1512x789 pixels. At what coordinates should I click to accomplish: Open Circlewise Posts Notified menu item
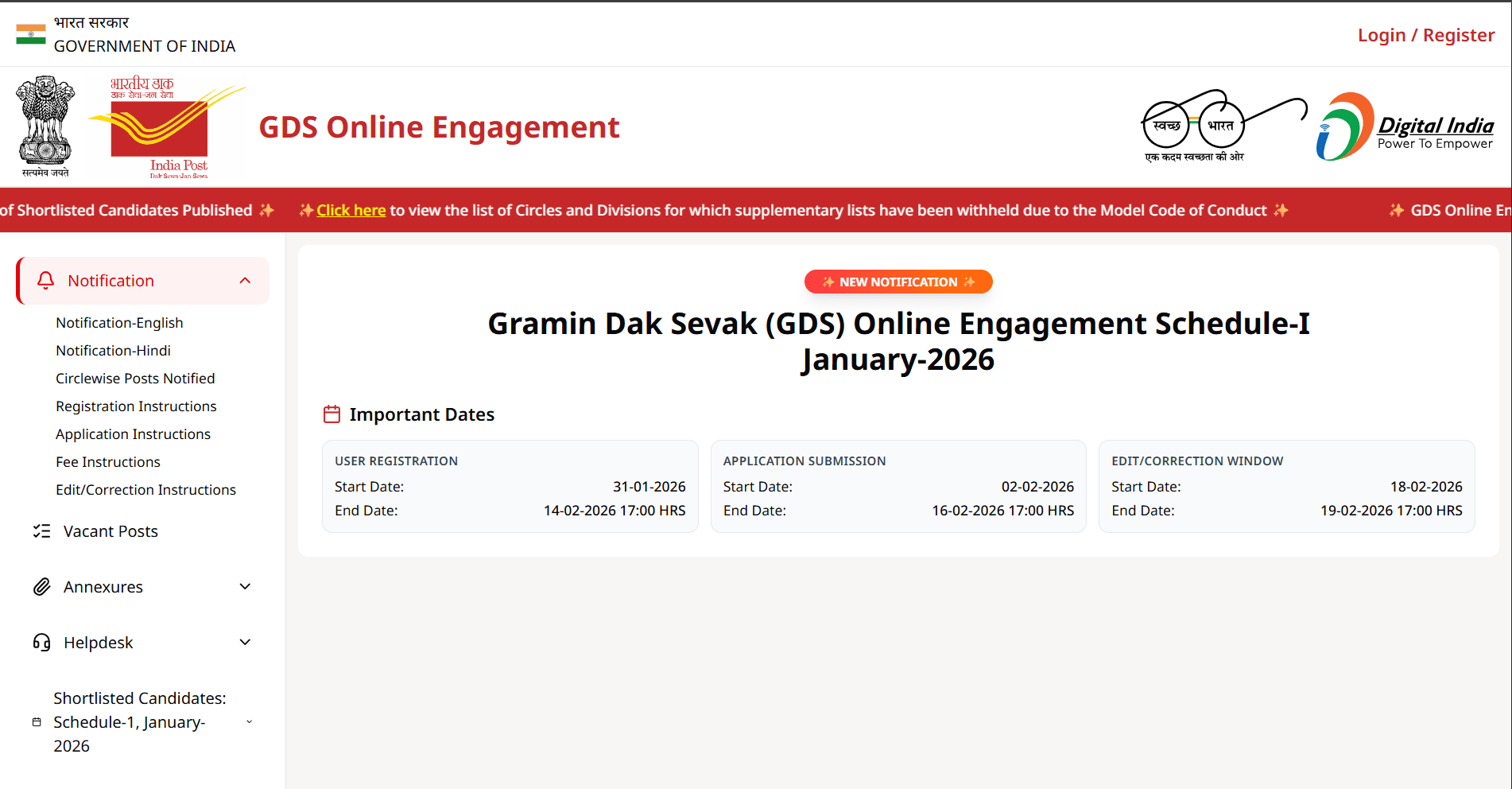[x=135, y=379]
